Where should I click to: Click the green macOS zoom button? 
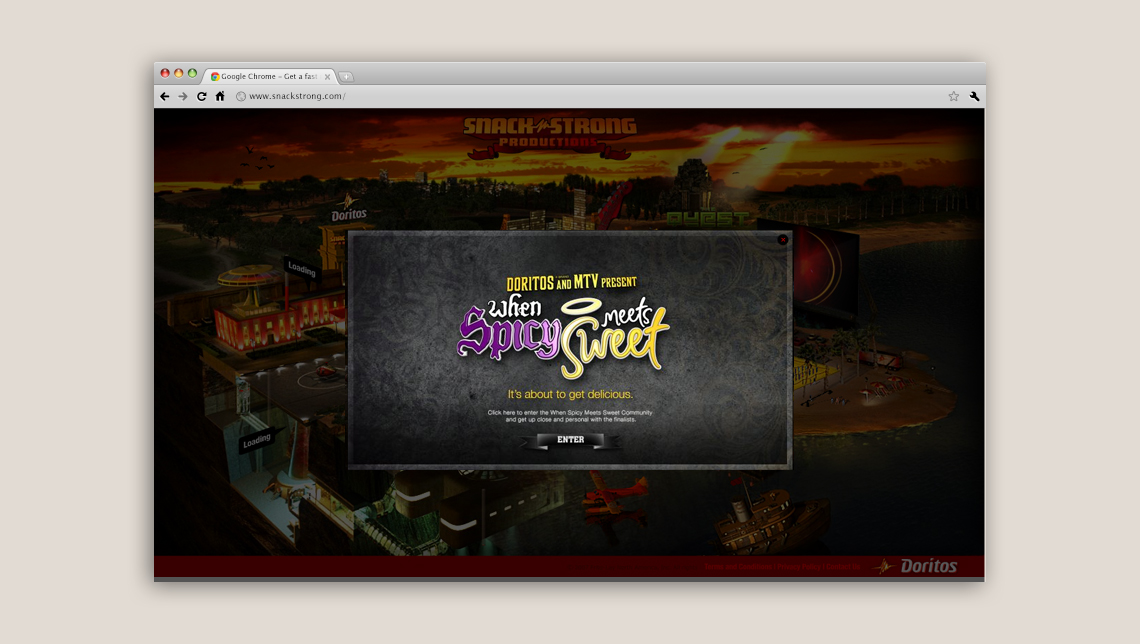(192, 73)
